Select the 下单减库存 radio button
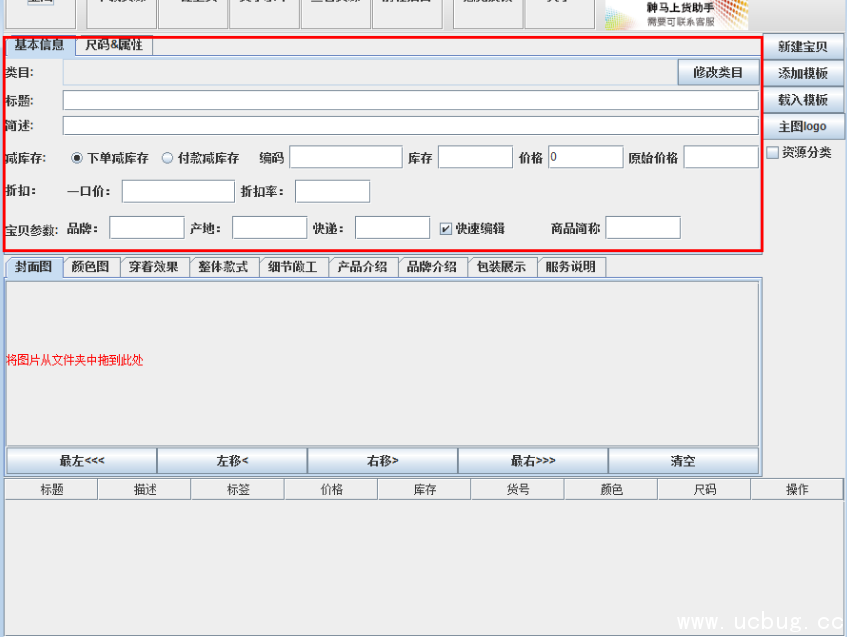847x637 pixels. click(x=77, y=158)
